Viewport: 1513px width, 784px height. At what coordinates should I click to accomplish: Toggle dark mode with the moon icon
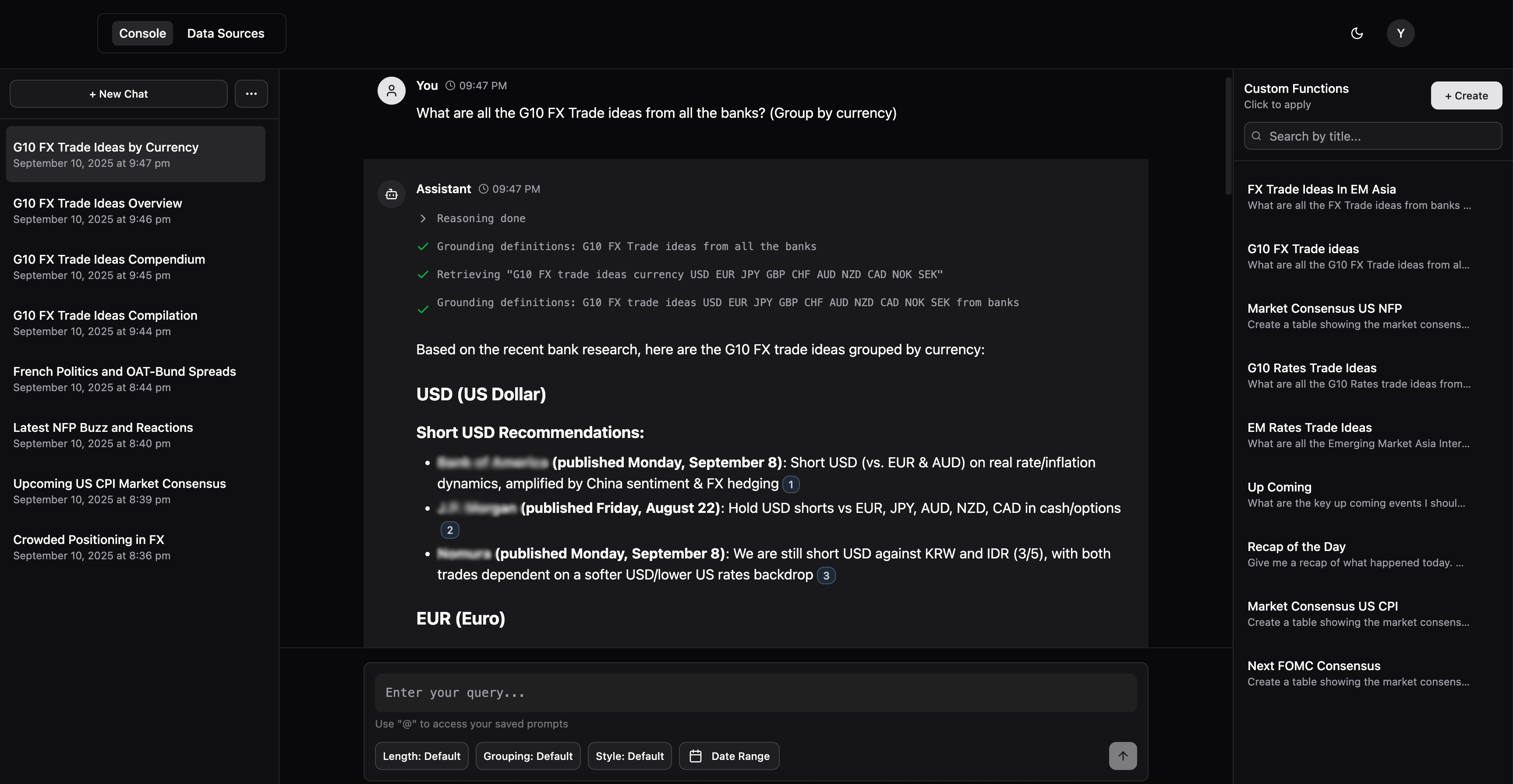click(1357, 33)
